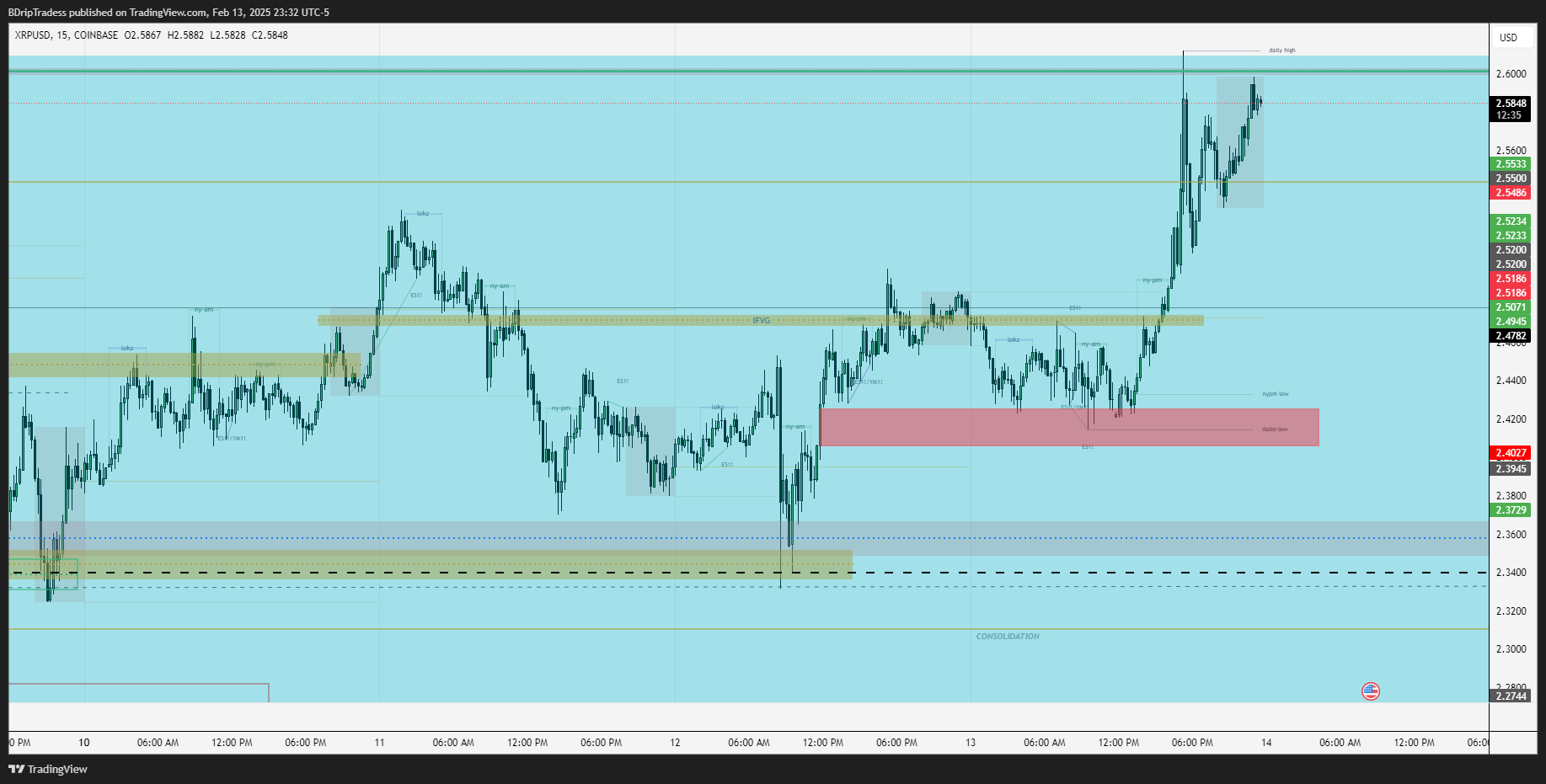Click the O2.5867 open value

click(x=142, y=35)
